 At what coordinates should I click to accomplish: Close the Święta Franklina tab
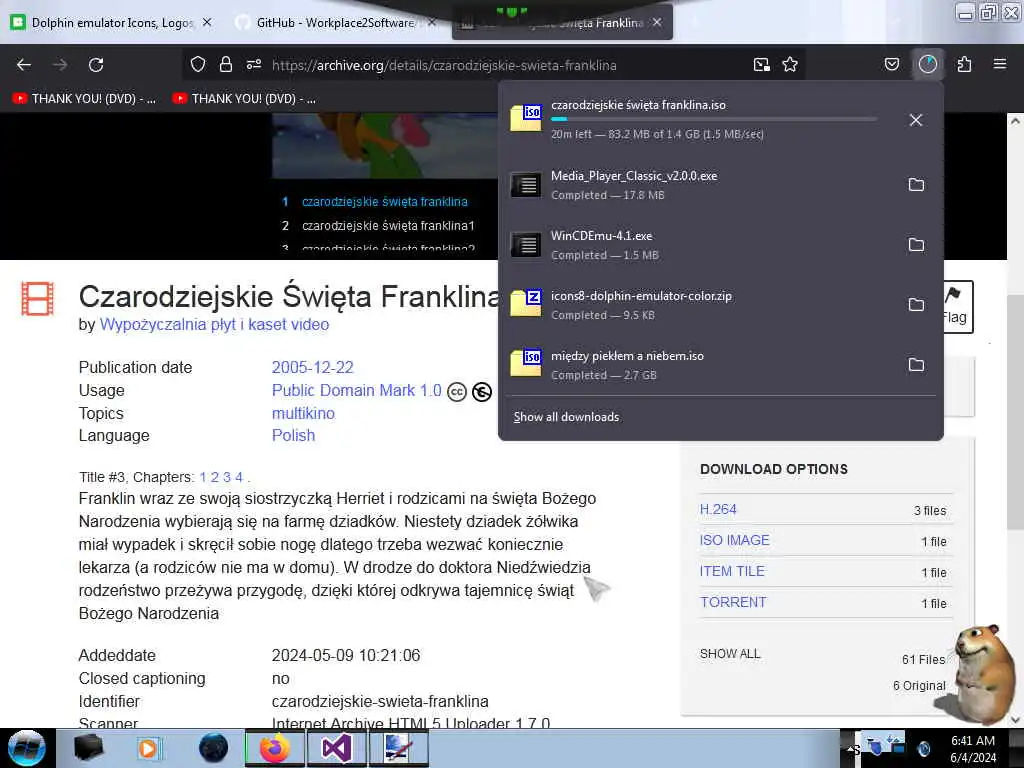(657, 22)
